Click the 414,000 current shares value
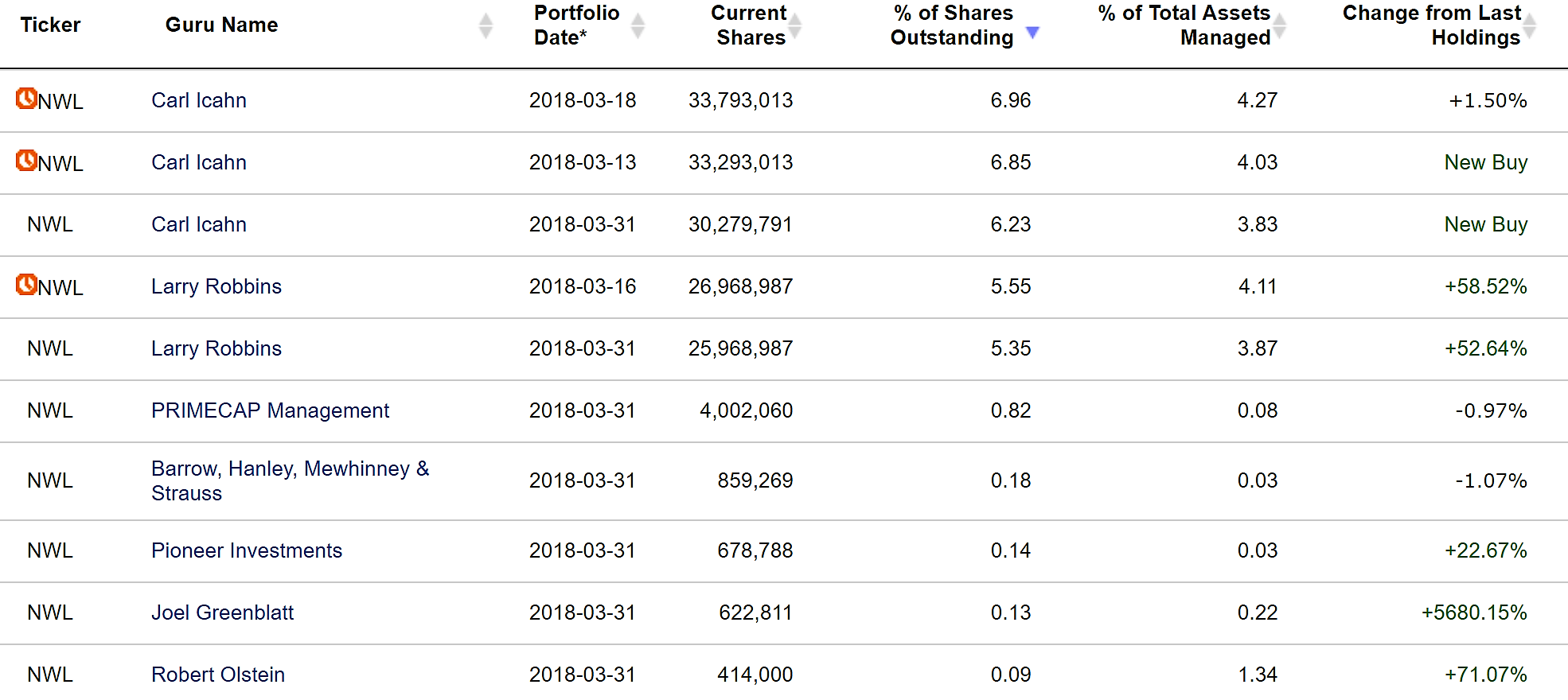The width and height of the screenshot is (1568, 700). coord(755,675)
